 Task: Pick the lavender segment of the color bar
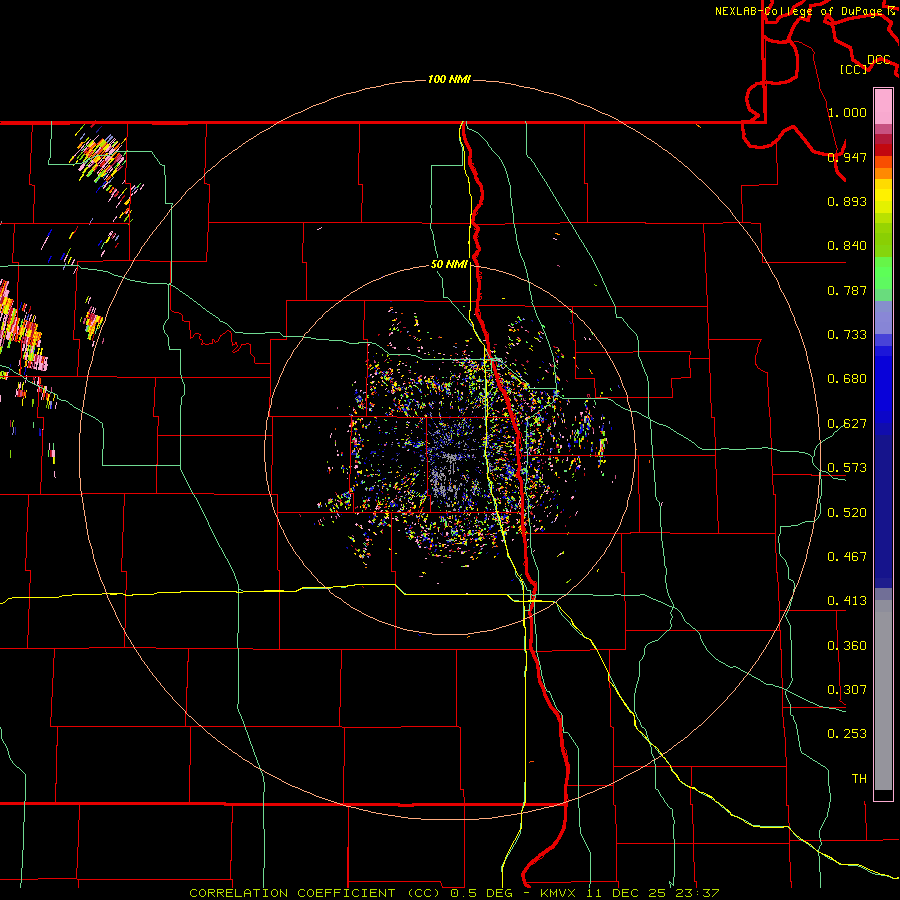click(883, 318)
